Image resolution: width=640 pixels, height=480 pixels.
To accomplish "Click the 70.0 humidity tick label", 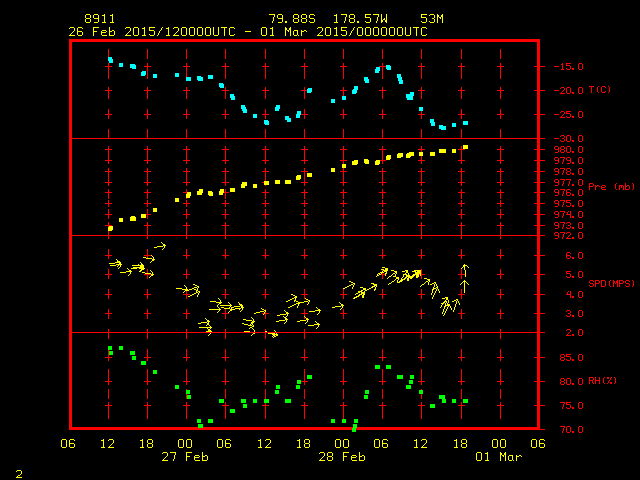I will tap(571, 429).
